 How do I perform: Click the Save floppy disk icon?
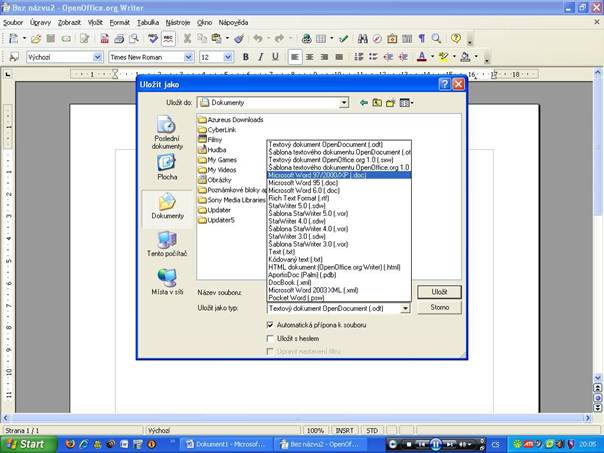(x=51, y=38)
